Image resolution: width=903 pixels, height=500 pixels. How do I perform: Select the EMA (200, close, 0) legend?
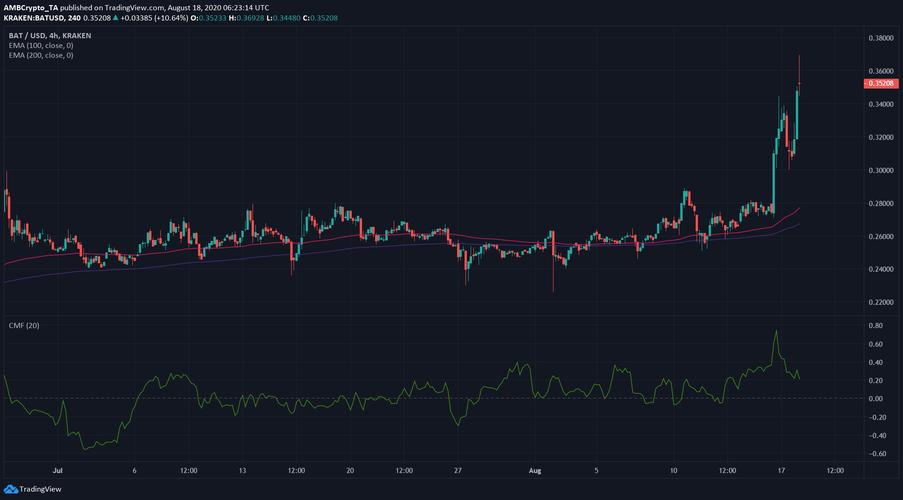click(45, 55)
